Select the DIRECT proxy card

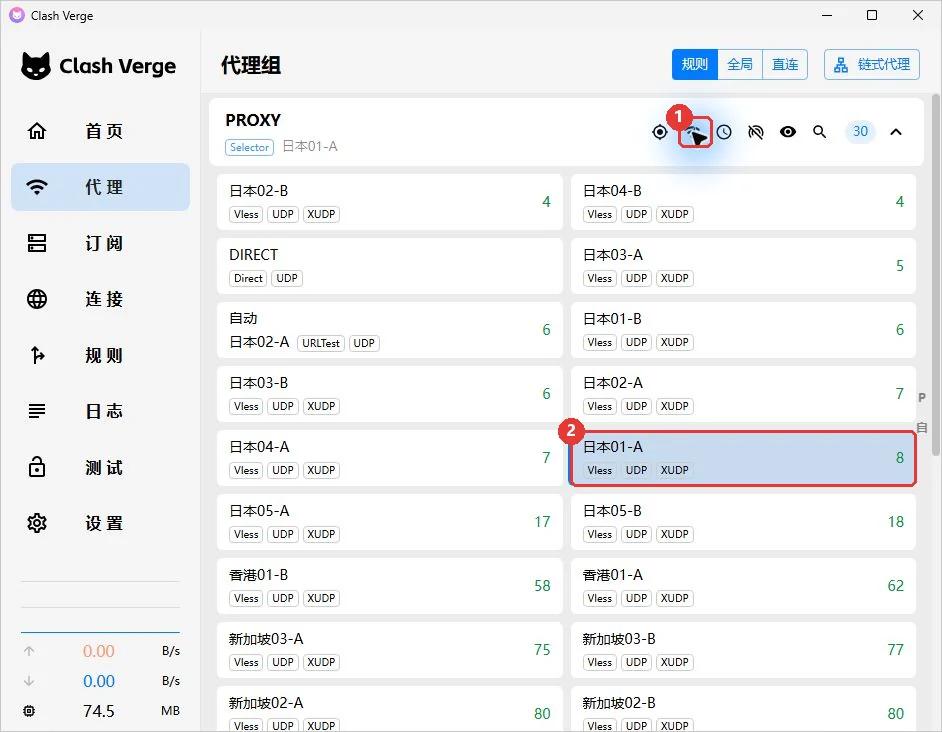point(389,266)
